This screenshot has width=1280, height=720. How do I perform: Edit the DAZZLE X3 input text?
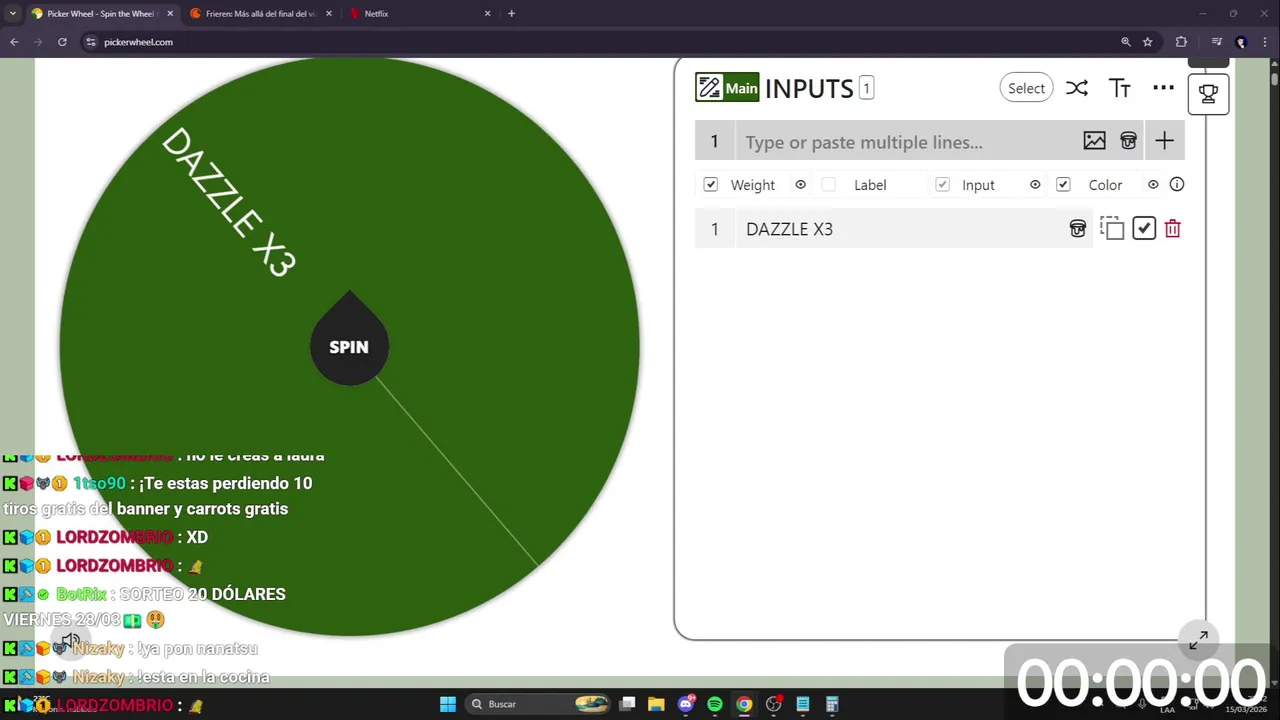[x=900, y=229]
